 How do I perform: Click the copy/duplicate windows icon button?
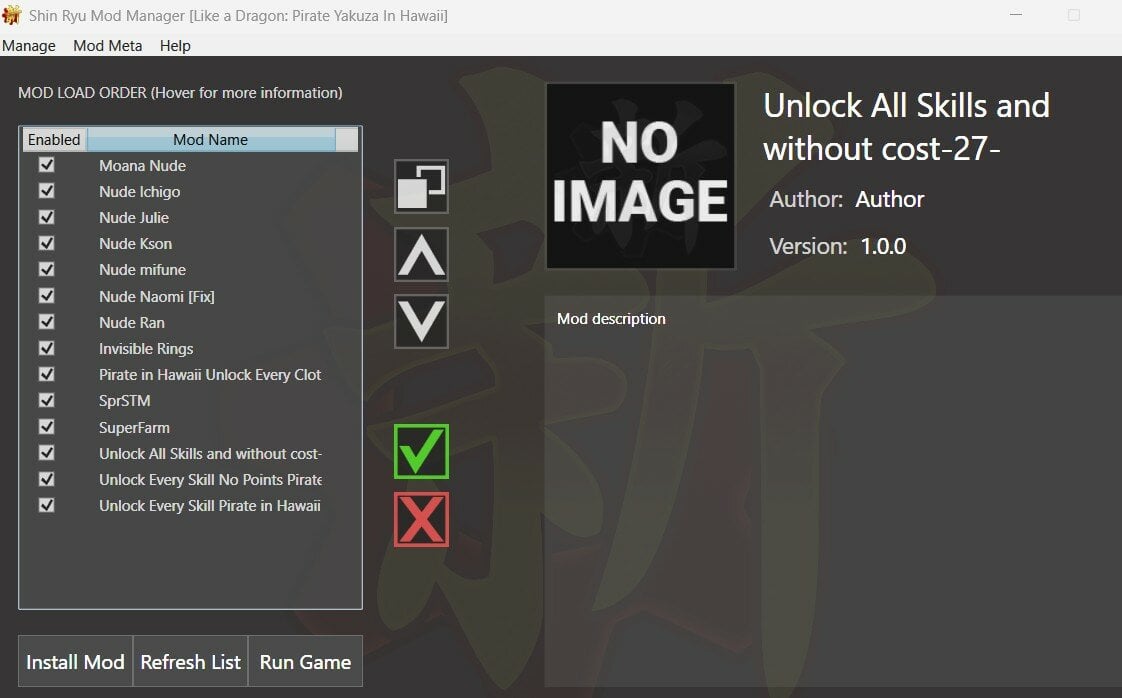click(x=421, y=186)
